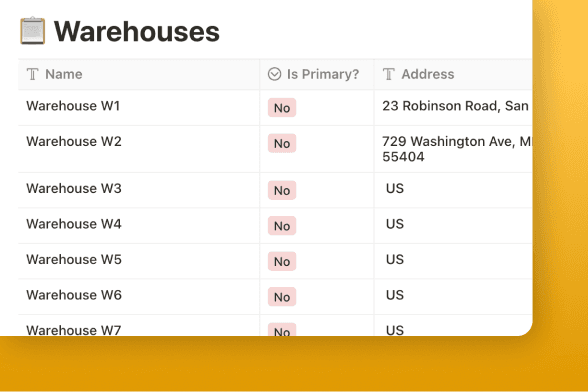Click the 729 Washington Ave address cell

click(453, 149)
